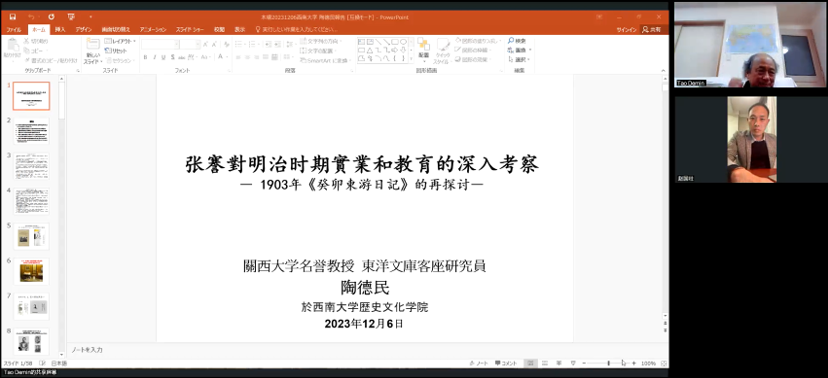
Task: Select slide 5 thumbnail in slide panel
Action: point(31,236)
